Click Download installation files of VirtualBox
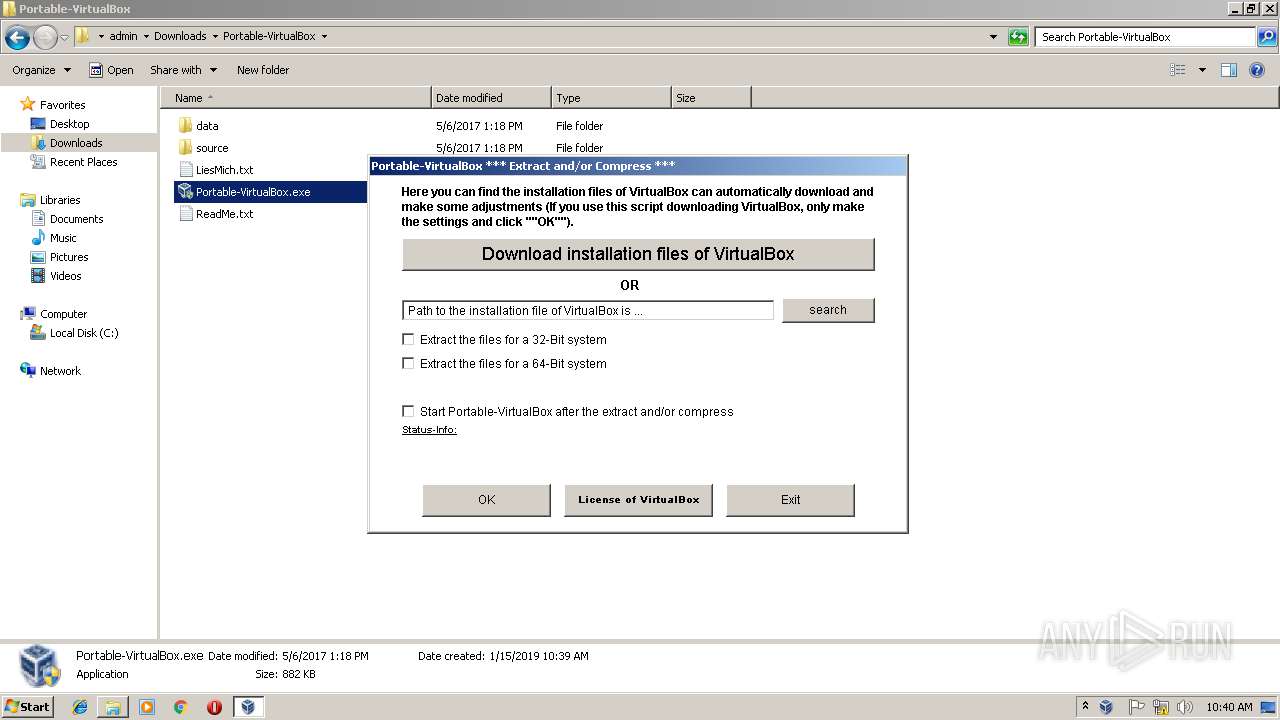The height and width of the screenshot is (720, 1280). pos(638,254)
